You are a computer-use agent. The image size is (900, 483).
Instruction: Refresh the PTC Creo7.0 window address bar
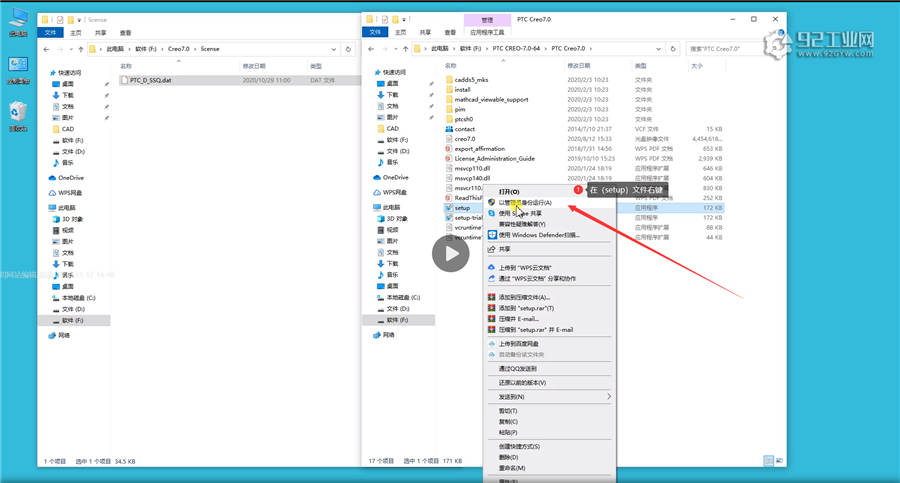(673, 49)
